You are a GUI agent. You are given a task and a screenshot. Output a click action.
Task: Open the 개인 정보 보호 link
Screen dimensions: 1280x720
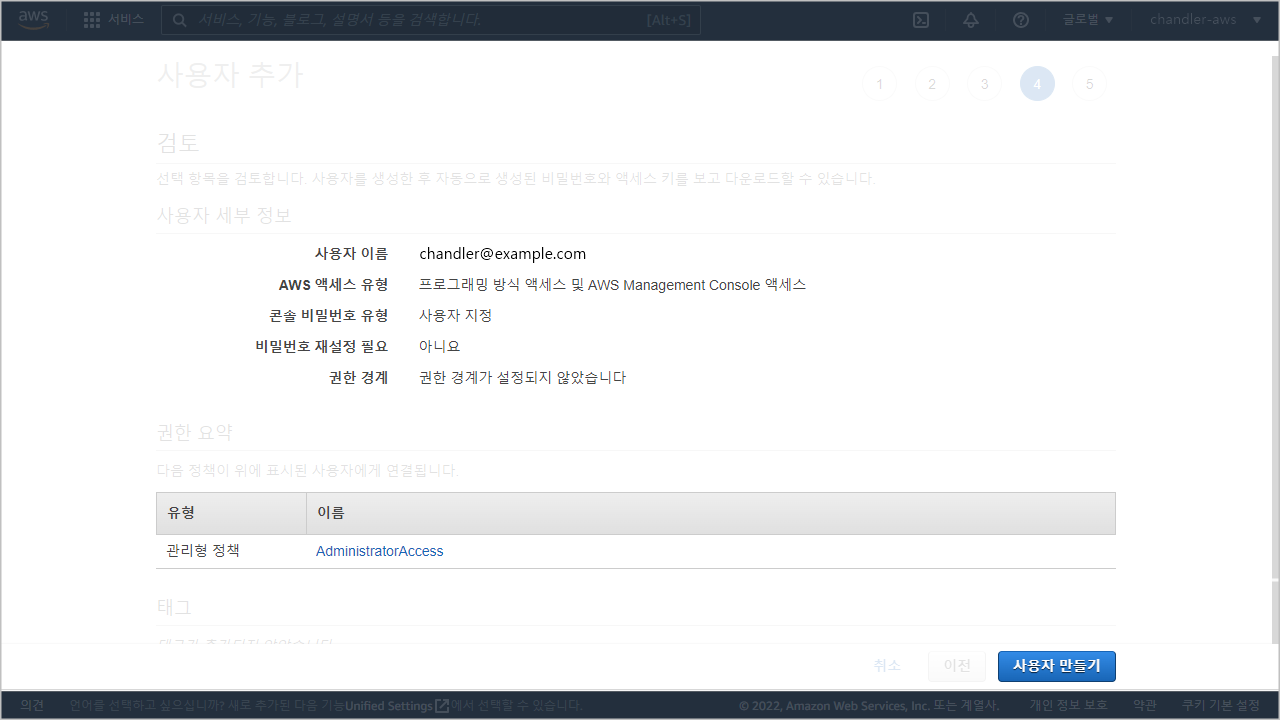[1069, 705]
